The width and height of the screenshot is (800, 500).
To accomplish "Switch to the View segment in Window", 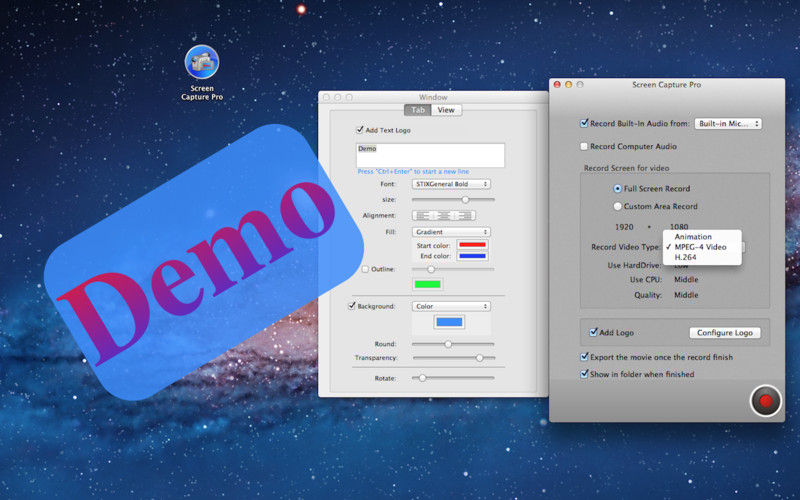I will [x=446, y=110].
